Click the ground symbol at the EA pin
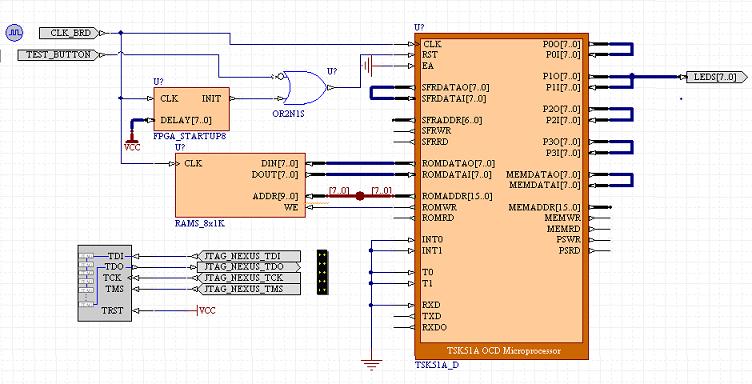This screenshot has height=384, width=752. (x=368, y=66)
